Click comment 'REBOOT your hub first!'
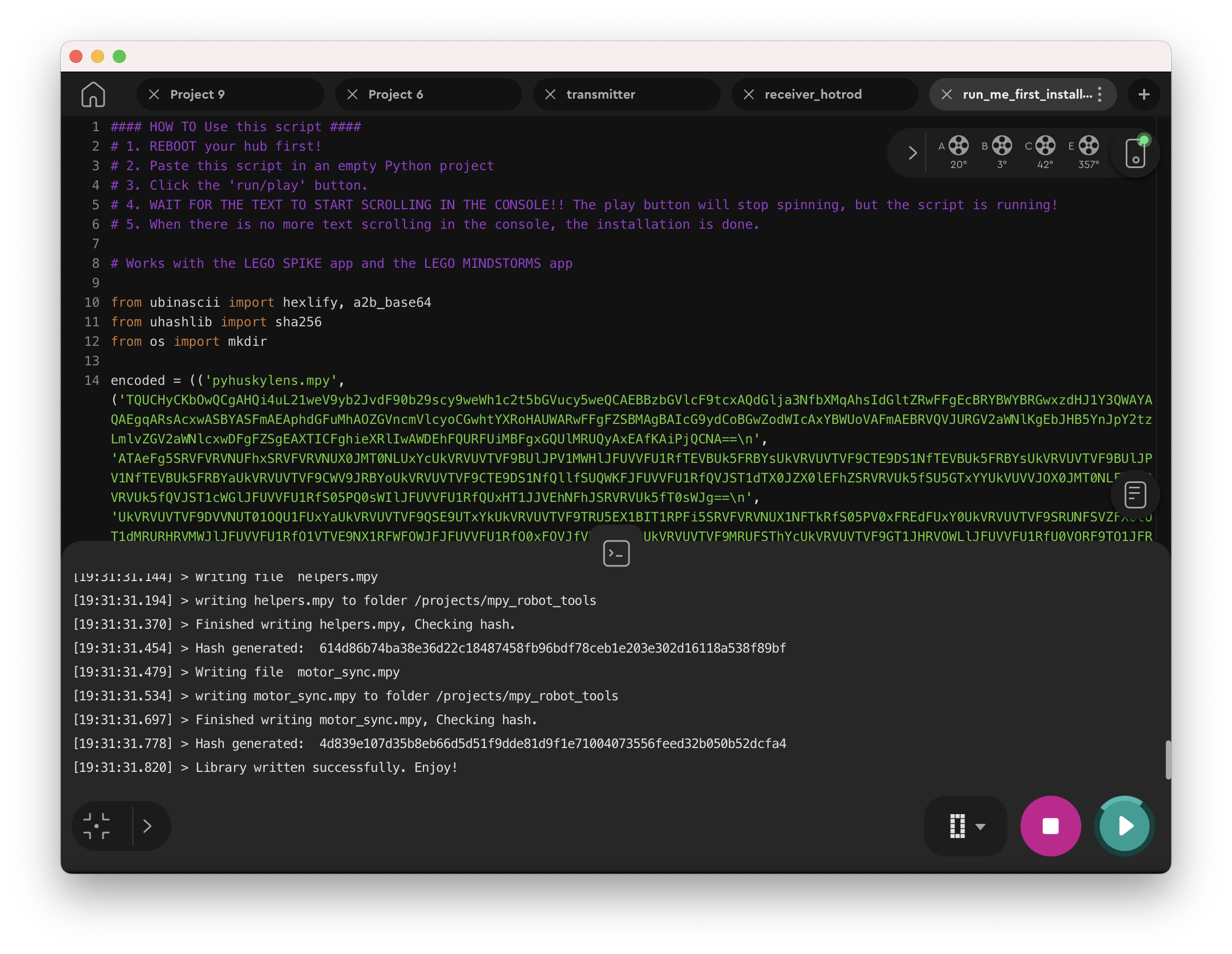 click(x=216, y=146)
